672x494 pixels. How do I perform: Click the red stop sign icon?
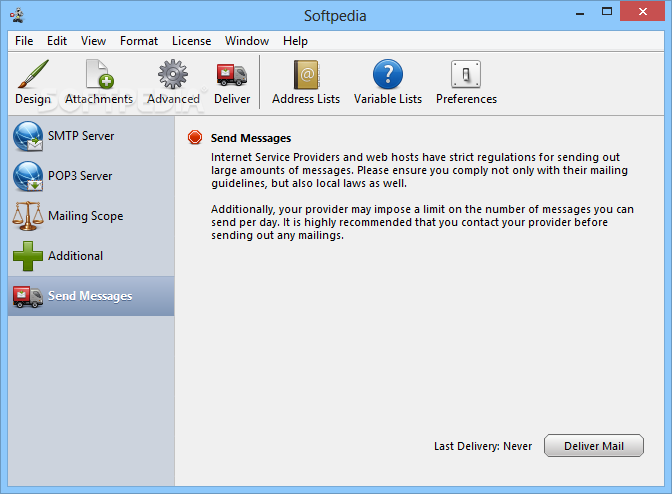pos(195,138)
